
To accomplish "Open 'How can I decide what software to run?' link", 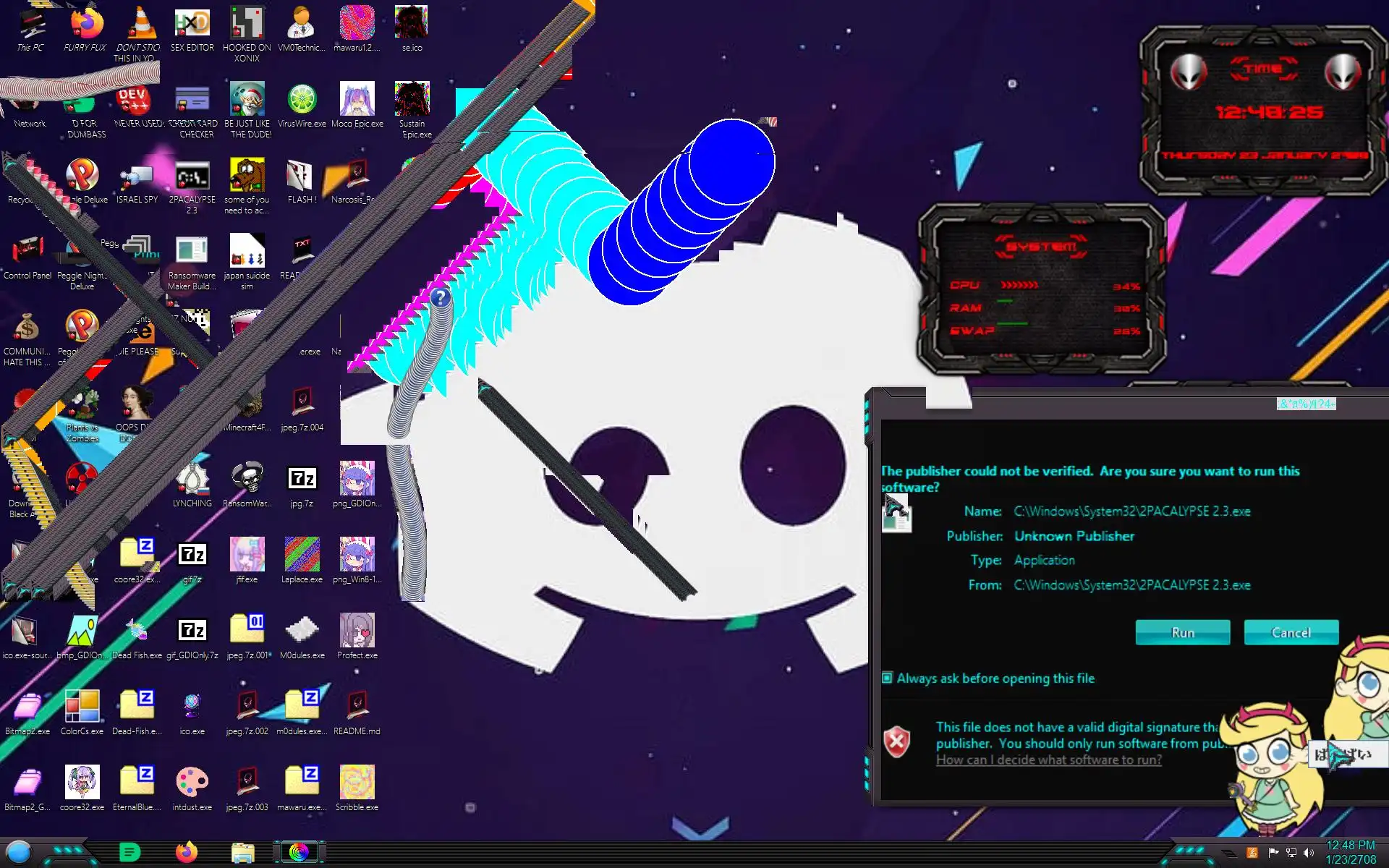I will coord(1048,759).
